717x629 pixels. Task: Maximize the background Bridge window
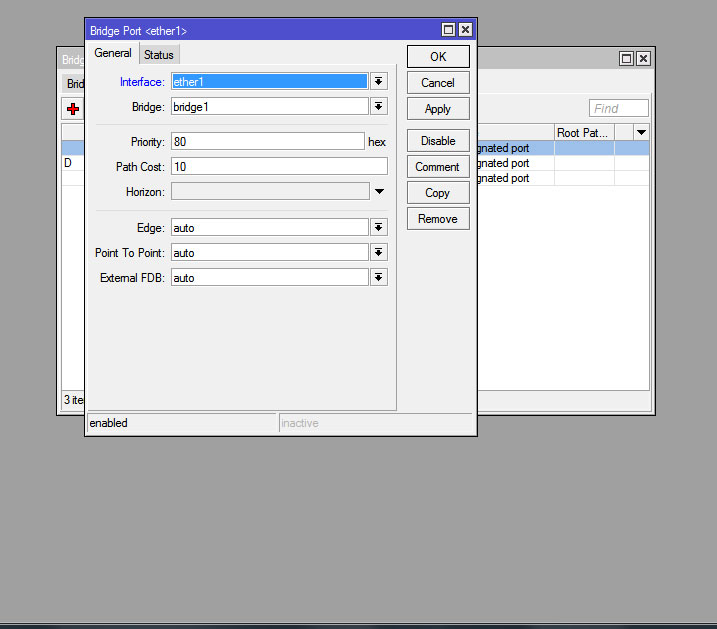(x=627, y=59)
